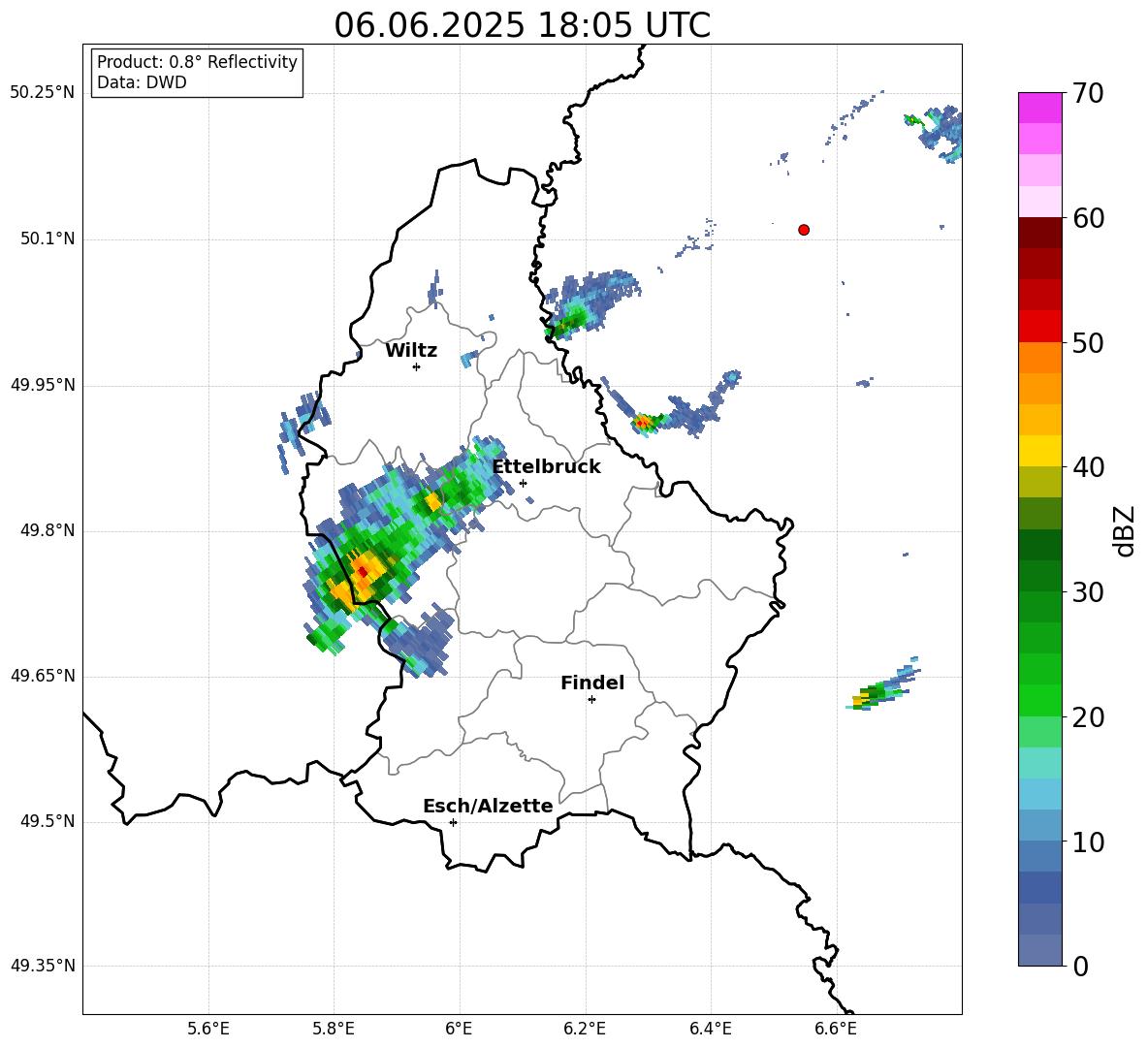
Task: Click the red dot marker on the map
Action: pyautogui.click(x=804, y=230)
